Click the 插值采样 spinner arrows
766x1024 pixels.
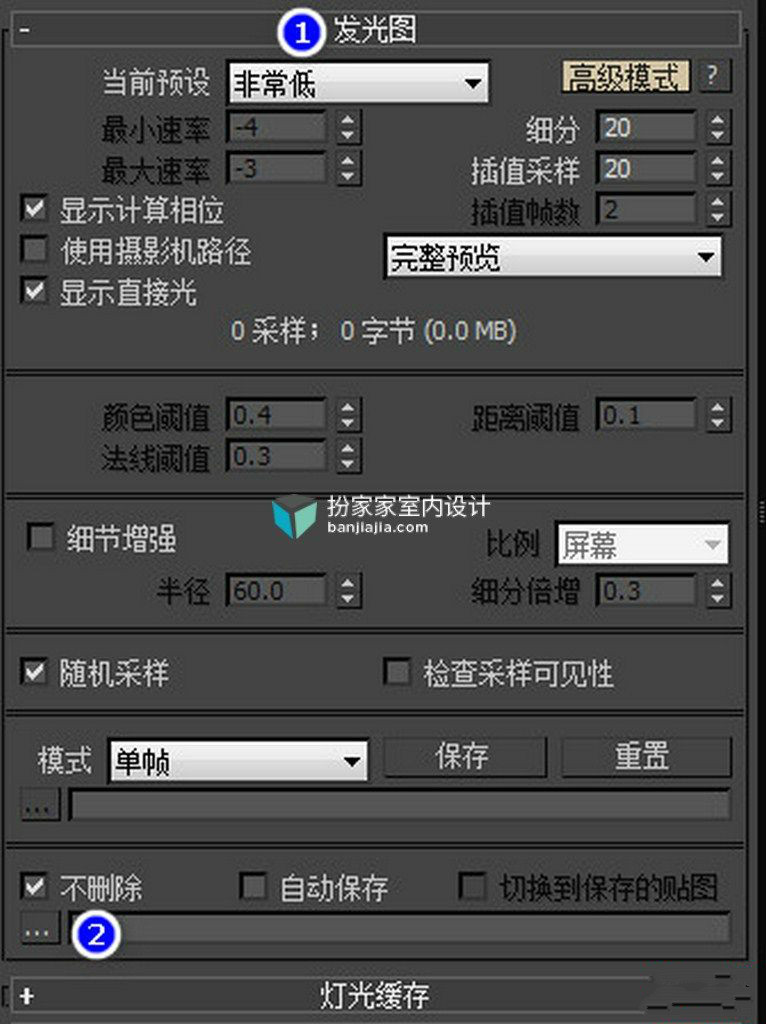tap(718, 168)
